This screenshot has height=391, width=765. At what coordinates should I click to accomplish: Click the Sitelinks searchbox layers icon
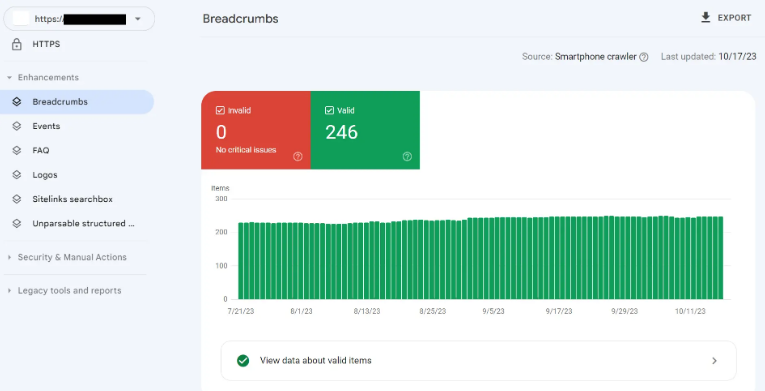17,199
